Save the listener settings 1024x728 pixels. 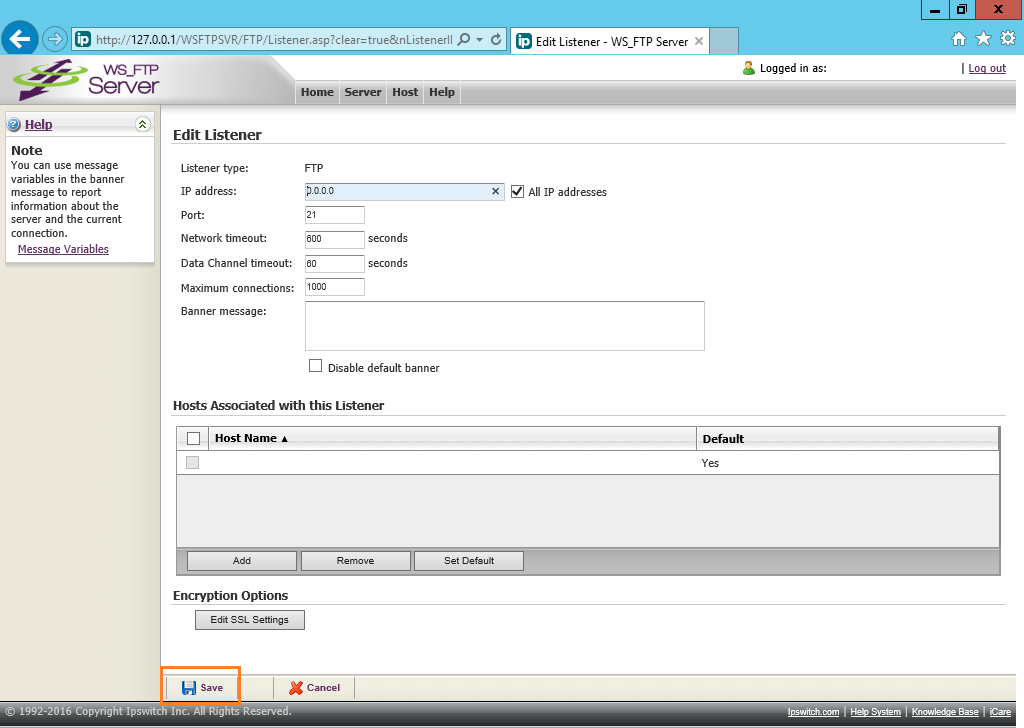point(202,688)
